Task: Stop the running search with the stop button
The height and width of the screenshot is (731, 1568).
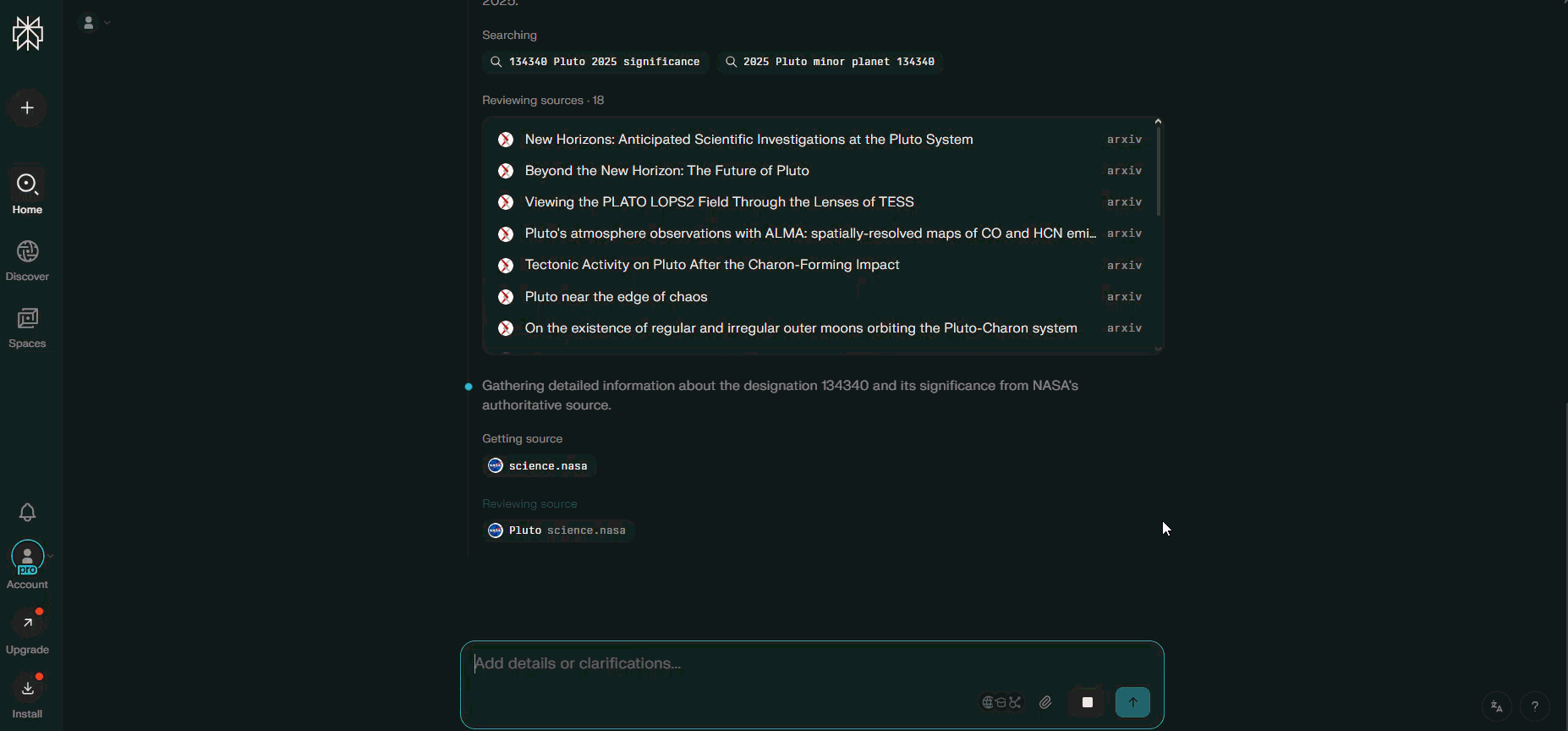Action: click(1087, 702)
